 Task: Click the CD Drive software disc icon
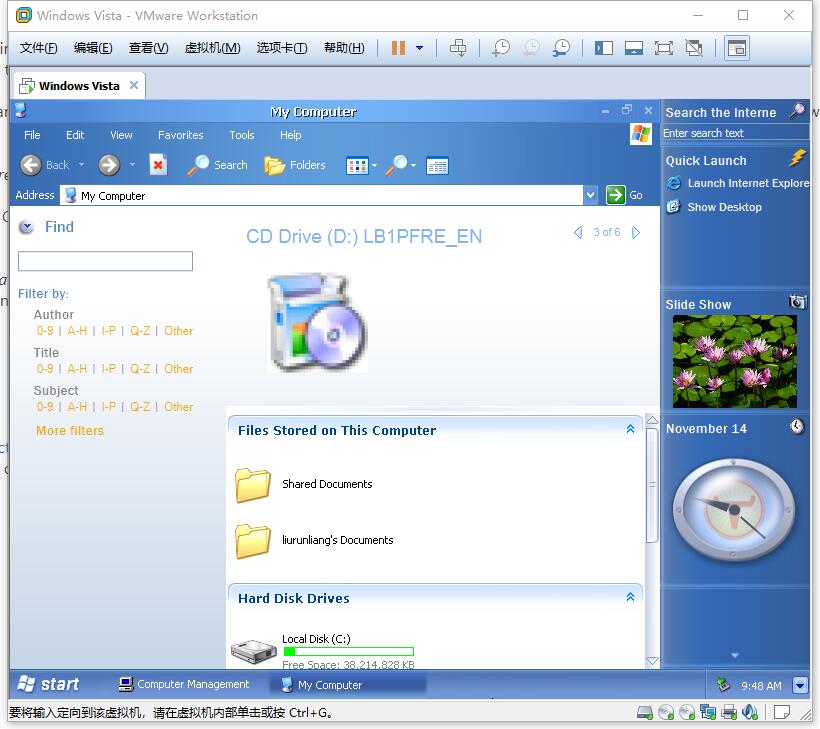pos(317,323)
